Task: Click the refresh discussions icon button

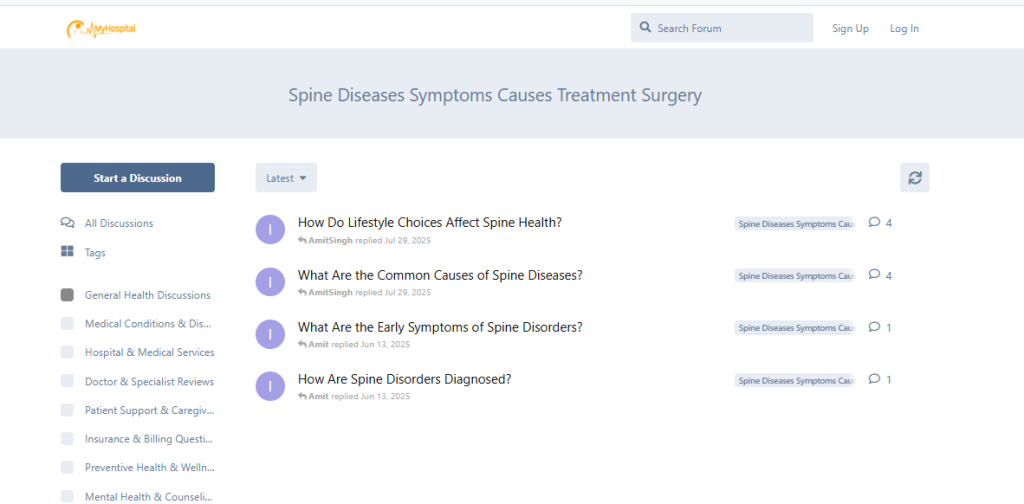Action: tap(914, 178)
